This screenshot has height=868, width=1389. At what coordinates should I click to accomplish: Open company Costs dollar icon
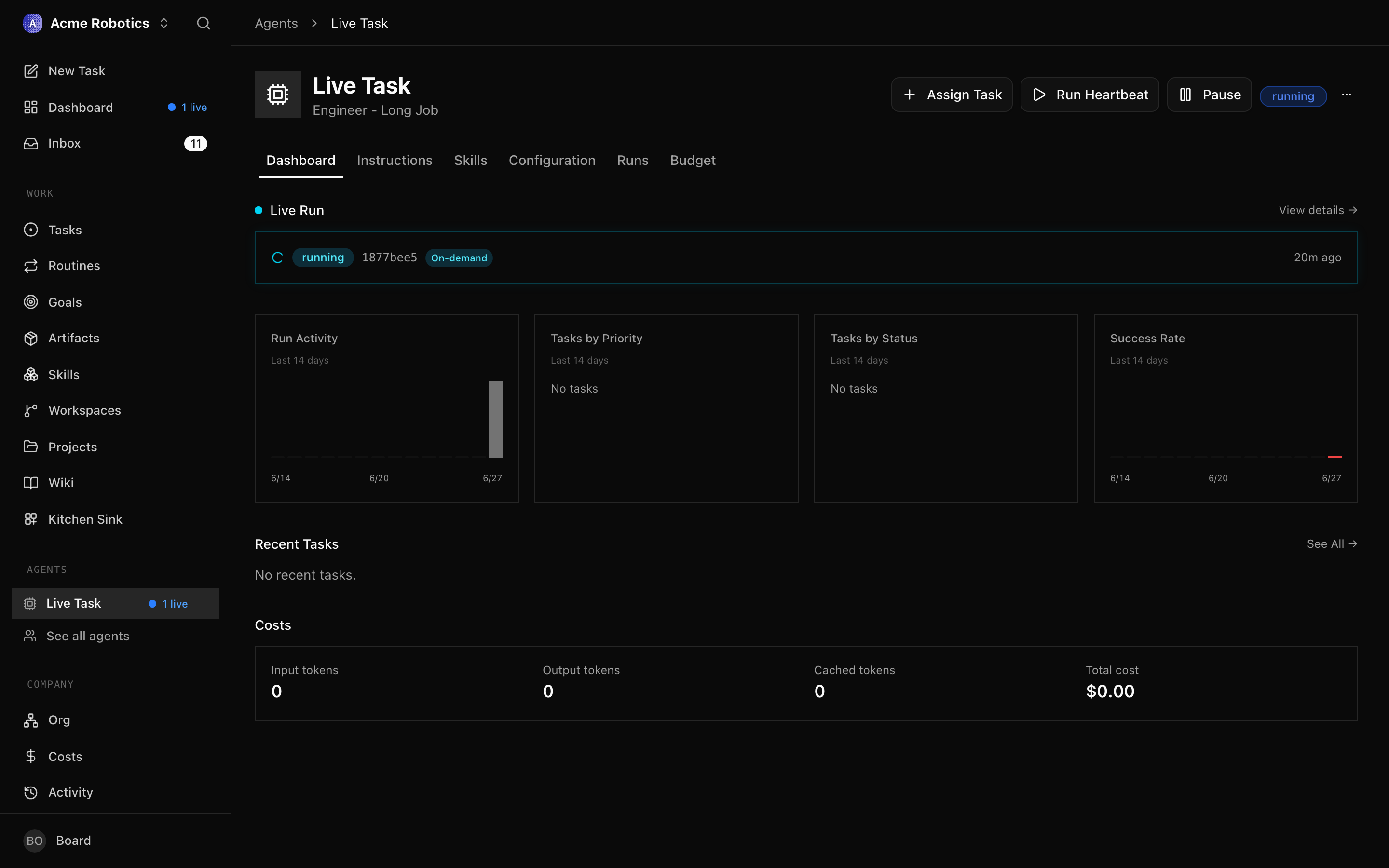tap(31, 756)
